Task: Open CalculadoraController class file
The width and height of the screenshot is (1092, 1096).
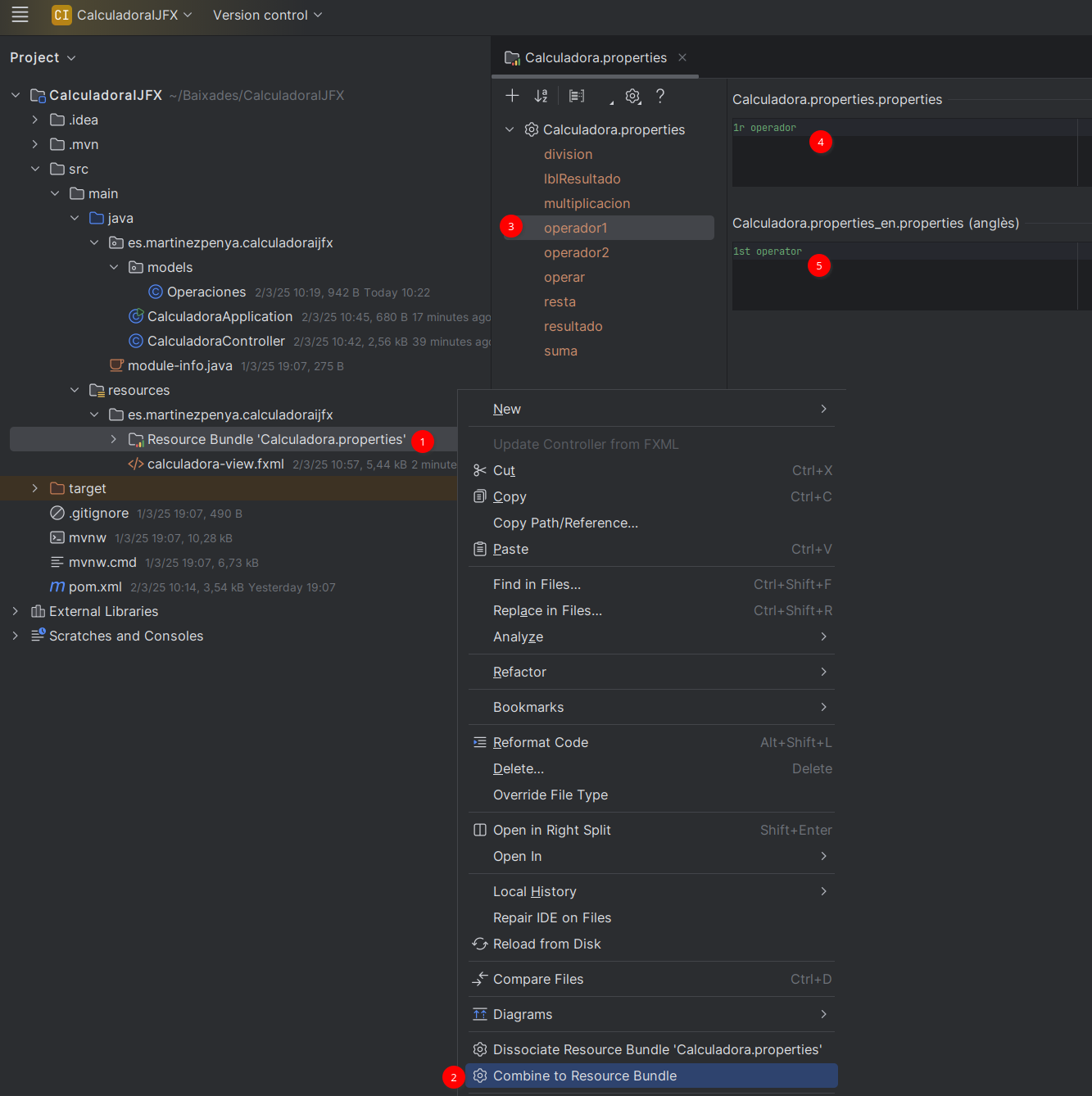Action: tap(215, 341)
